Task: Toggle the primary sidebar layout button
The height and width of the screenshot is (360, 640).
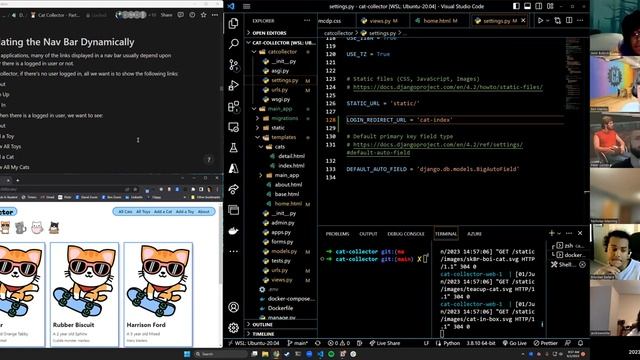Action: point(516,6)
